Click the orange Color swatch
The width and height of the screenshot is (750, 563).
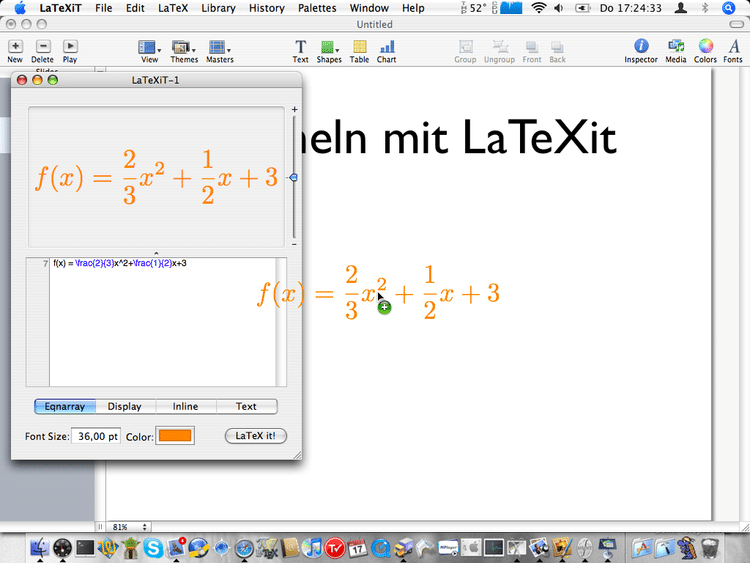pyautogui.click(x=174, y=436)
